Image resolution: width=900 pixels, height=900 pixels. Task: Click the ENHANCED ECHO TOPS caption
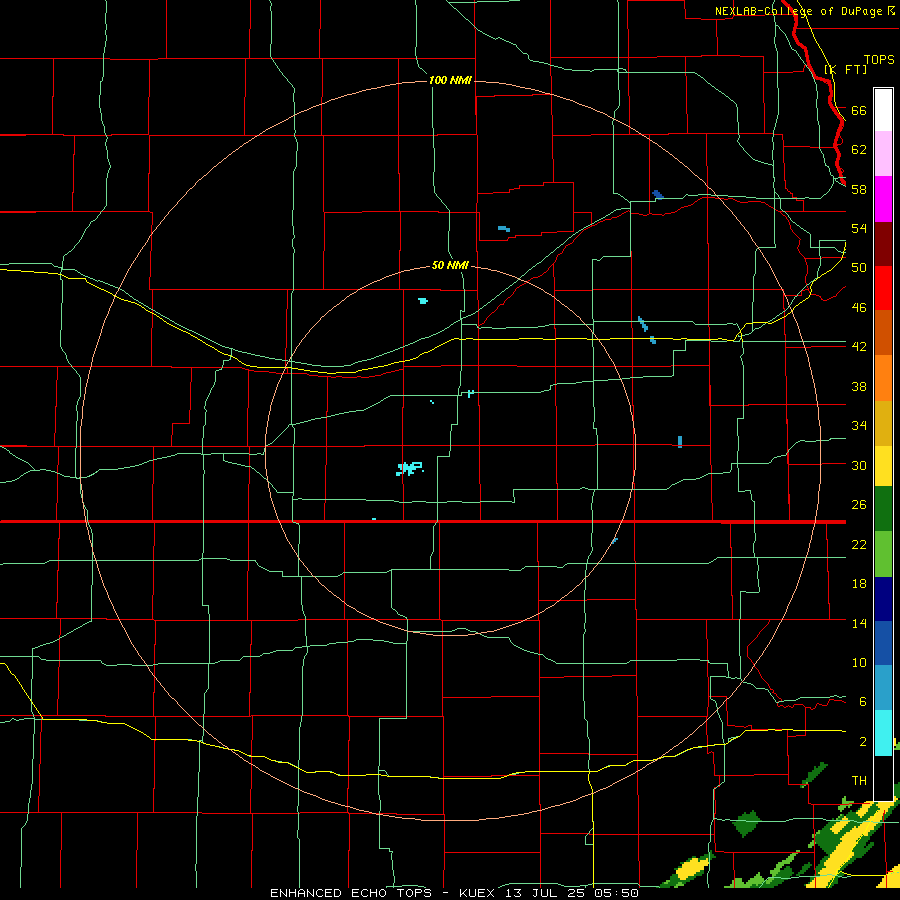click(351, 893)
